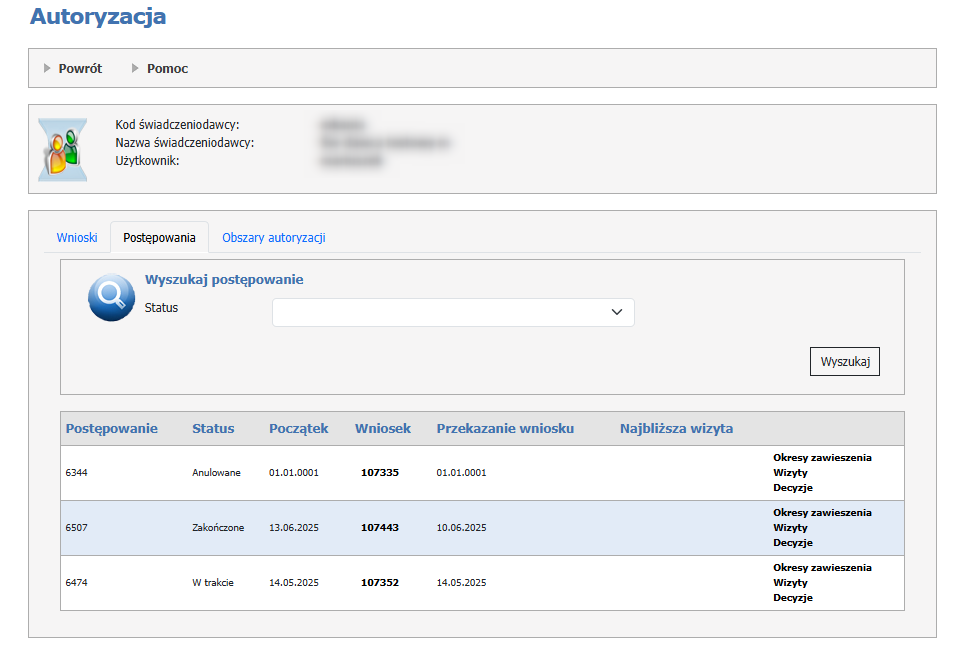Image resolution: width=963 pixels, height=670 pixels.
Task: Go back using the Powrót link
Action: pos(80,69)
